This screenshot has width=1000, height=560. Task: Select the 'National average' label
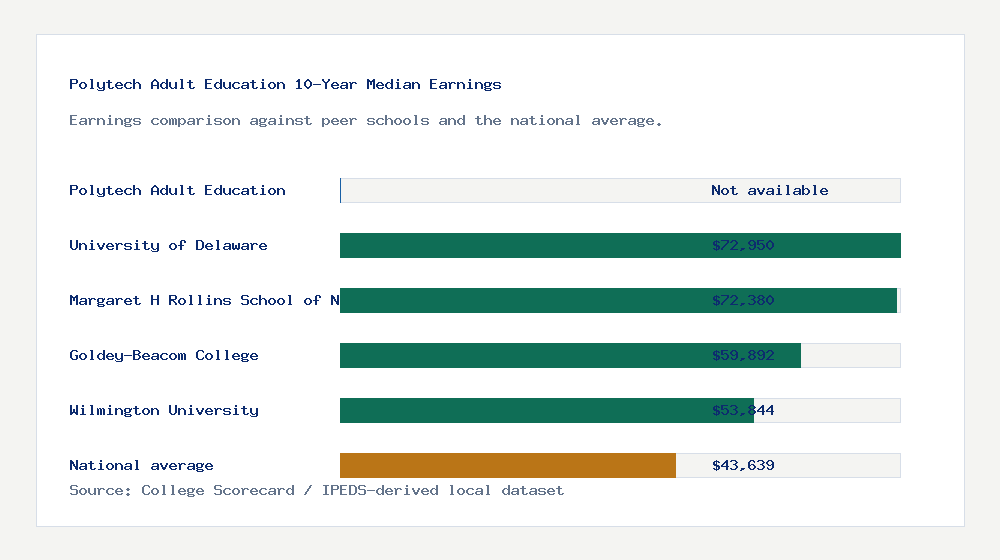click(141, 466)
